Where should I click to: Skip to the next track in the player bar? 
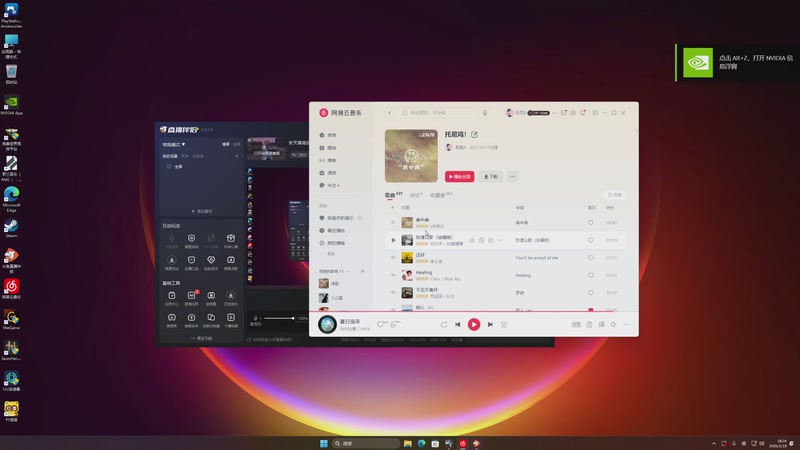[490, 324]
